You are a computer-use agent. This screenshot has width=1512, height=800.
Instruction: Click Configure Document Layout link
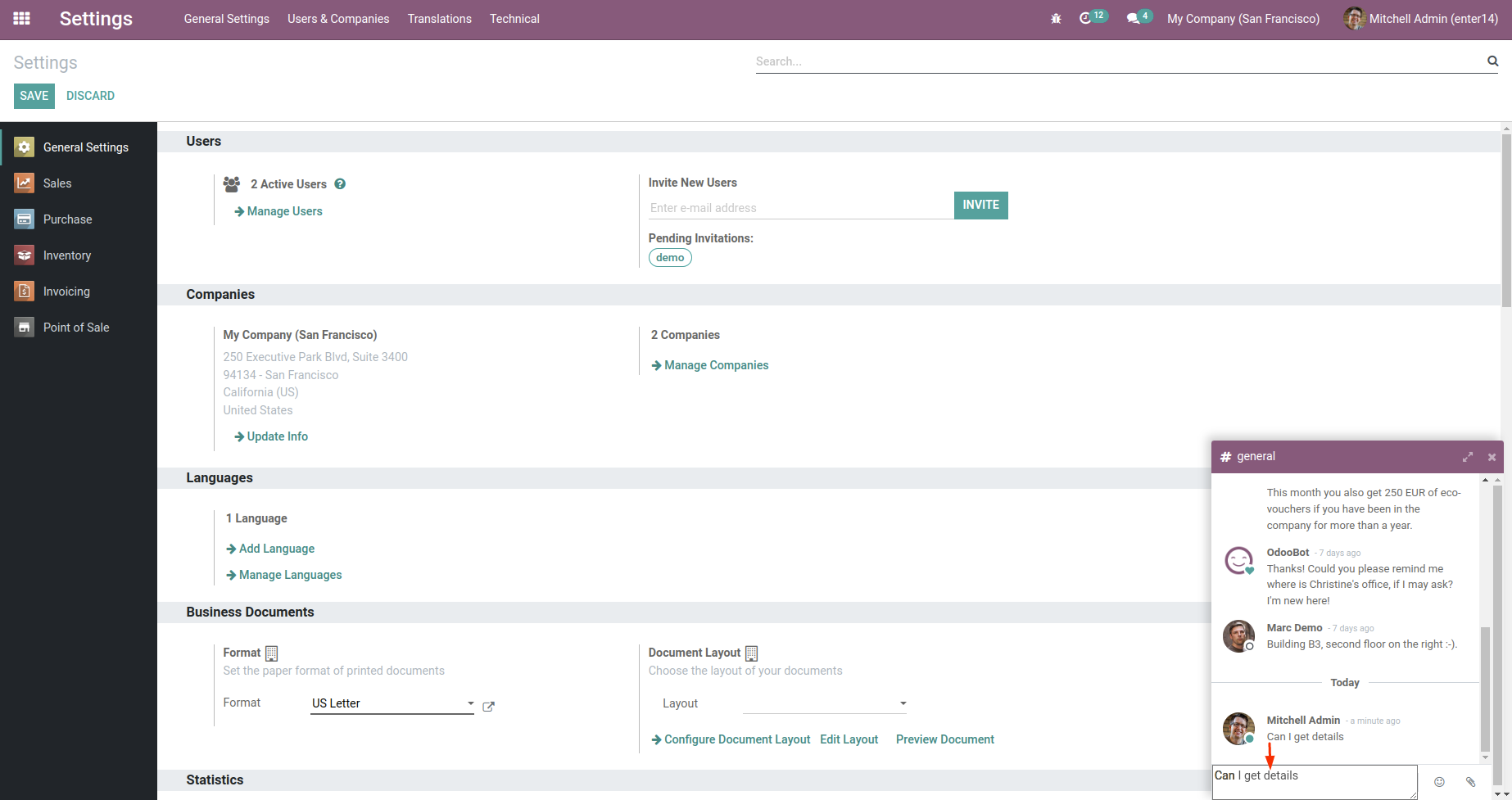(731, 739)
